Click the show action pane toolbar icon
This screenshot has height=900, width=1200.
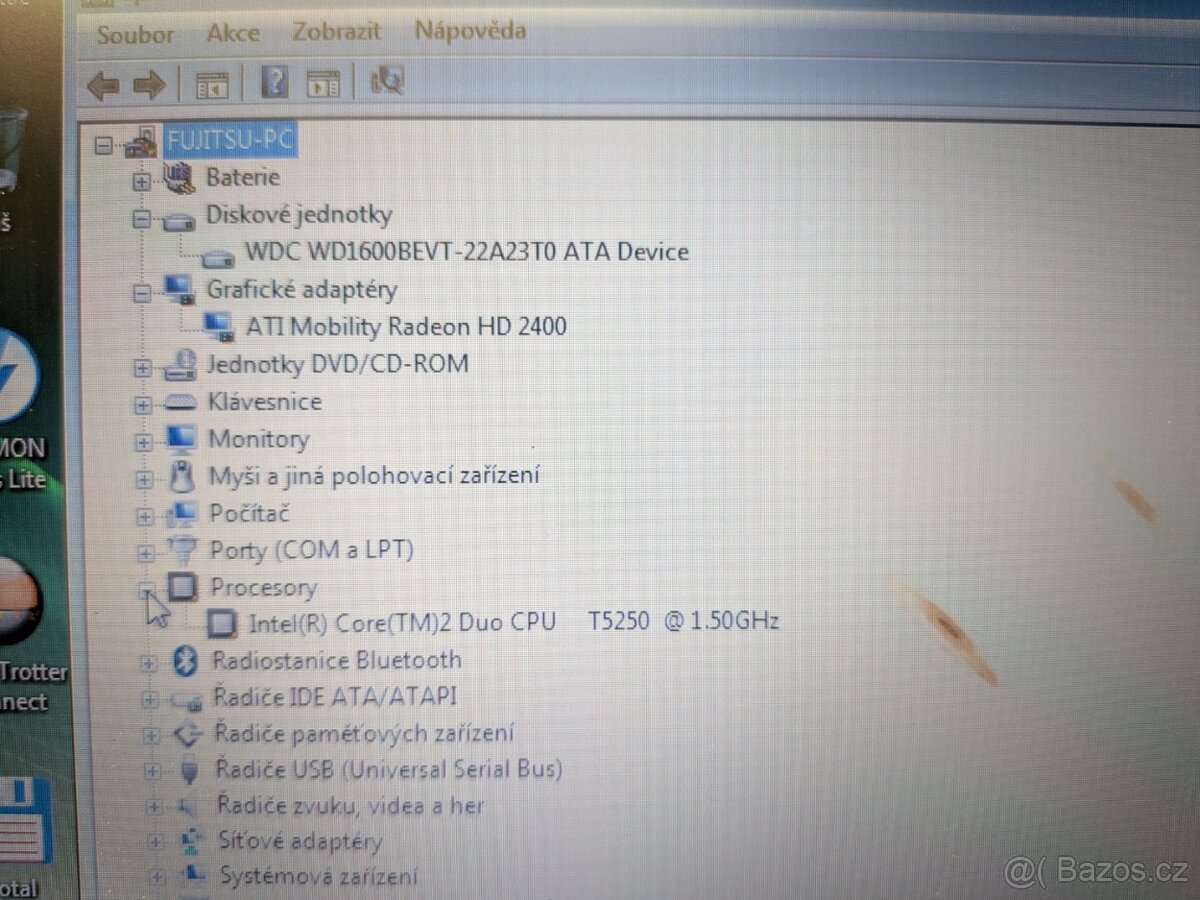[322, 82]
